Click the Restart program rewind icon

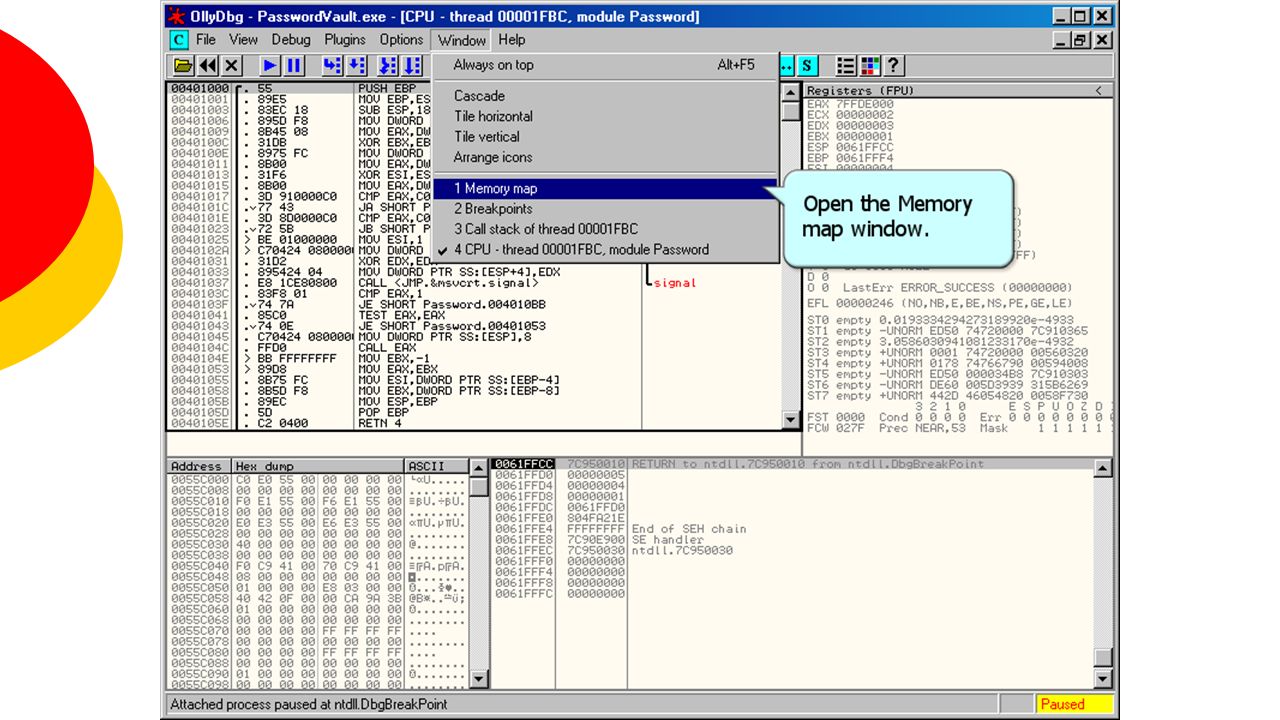coord(208,66)
